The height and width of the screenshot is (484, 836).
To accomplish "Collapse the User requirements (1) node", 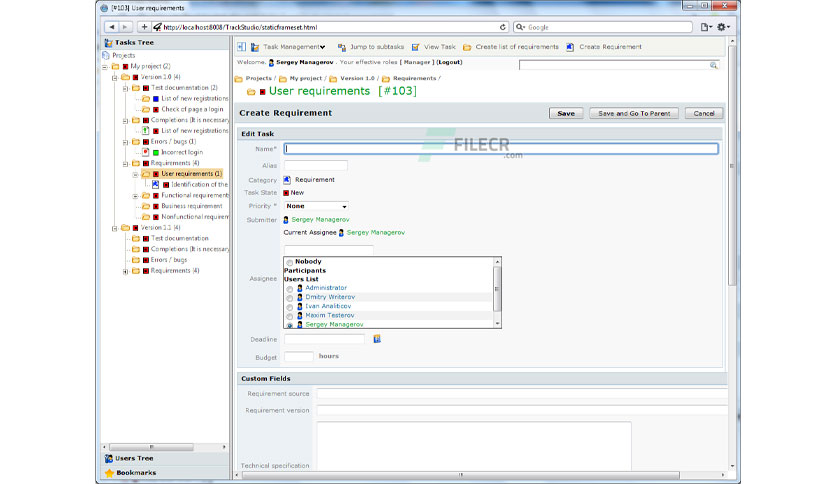I will pos(135,174).
